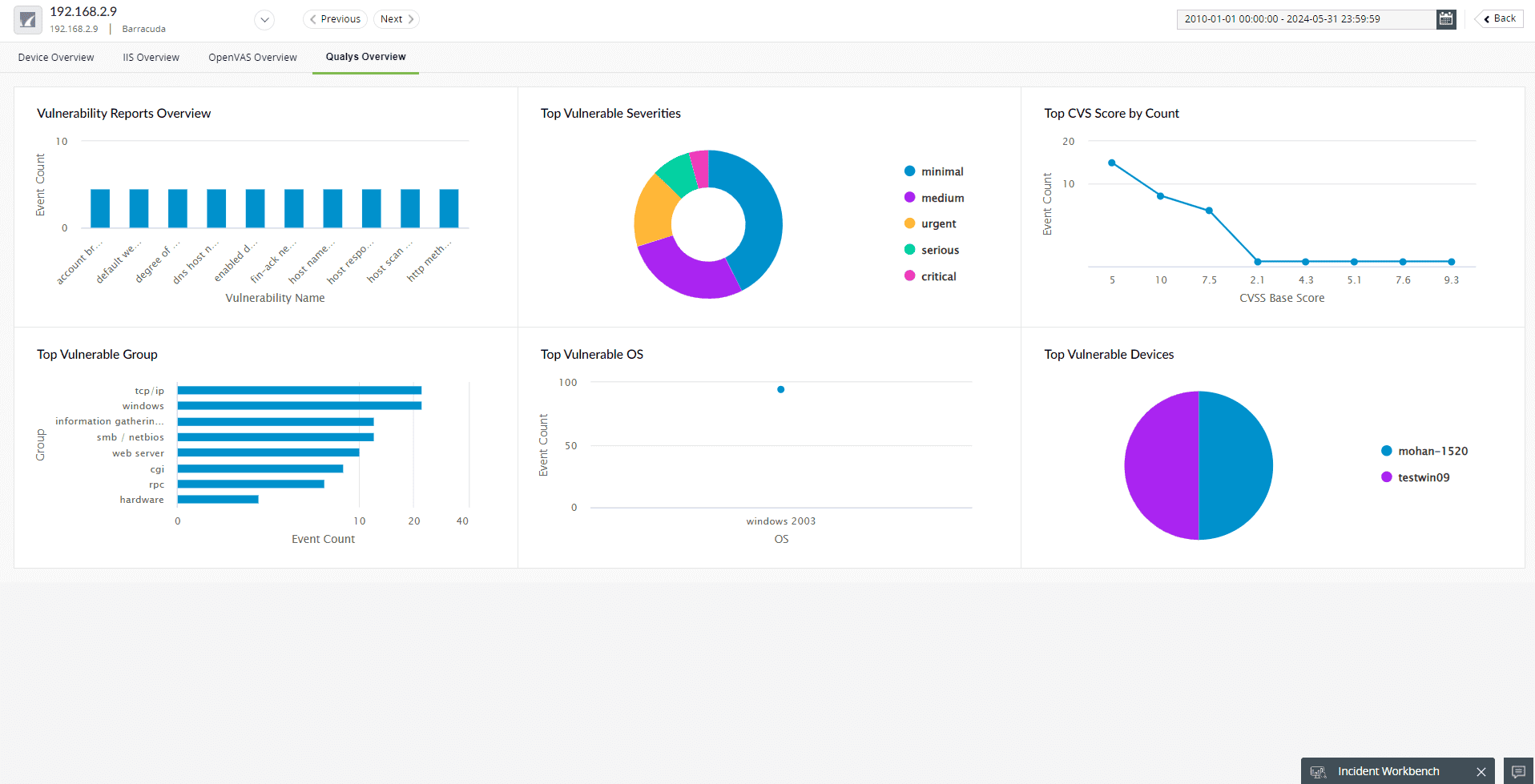Open the chat icon at bottom right
1535x784 pixels.
point(1518,771)
